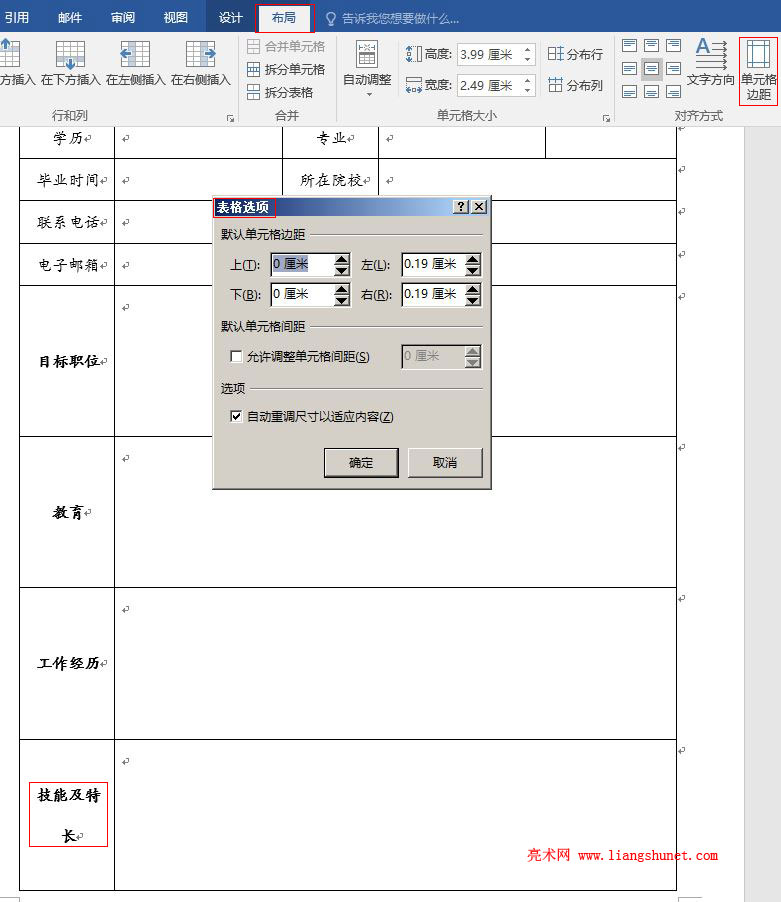781x902 pixels.
Task: Switch to the Layout (布局) tab
Action: 284,18
